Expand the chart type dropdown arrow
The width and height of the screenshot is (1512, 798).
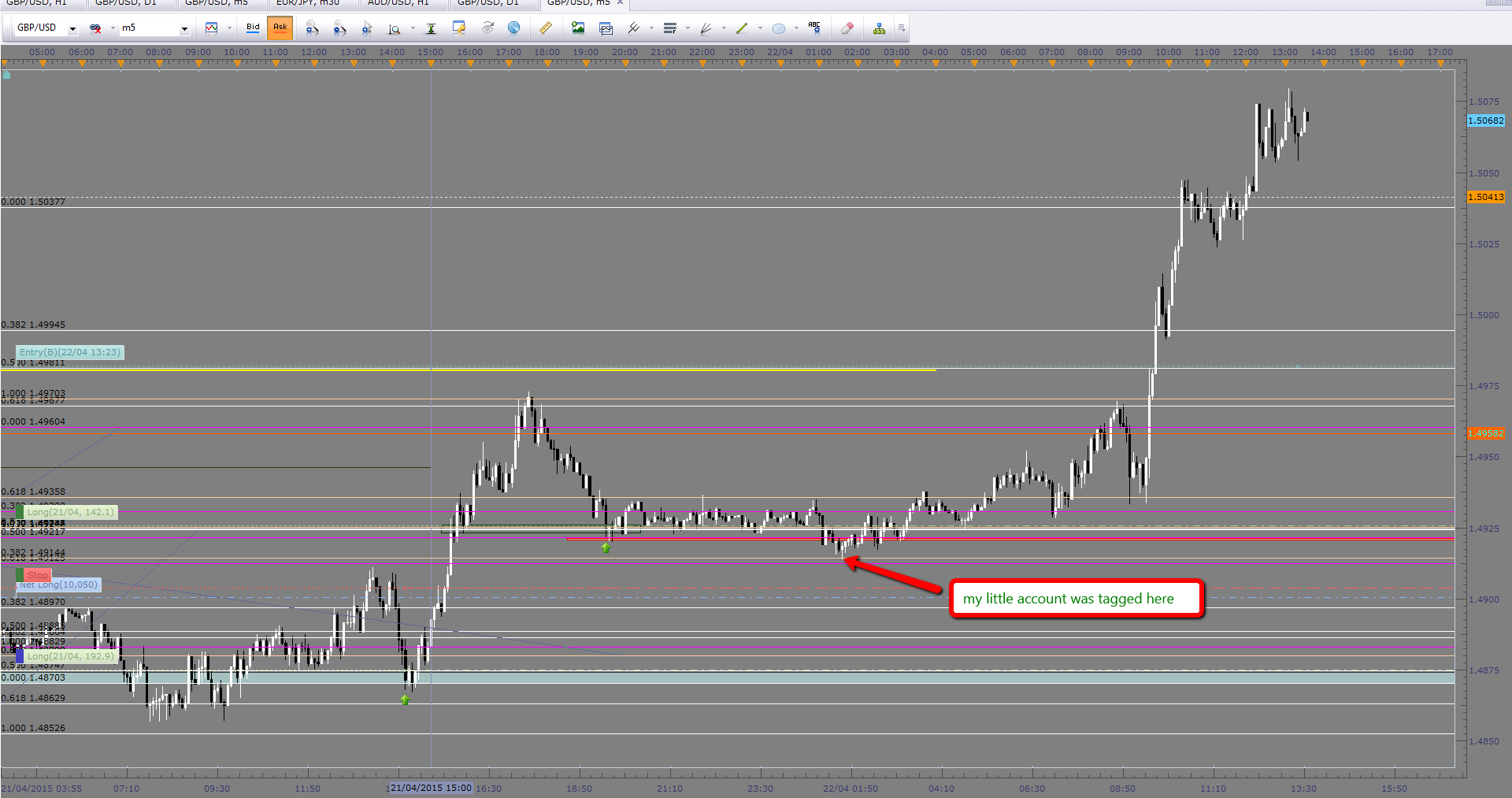[229, 28]
